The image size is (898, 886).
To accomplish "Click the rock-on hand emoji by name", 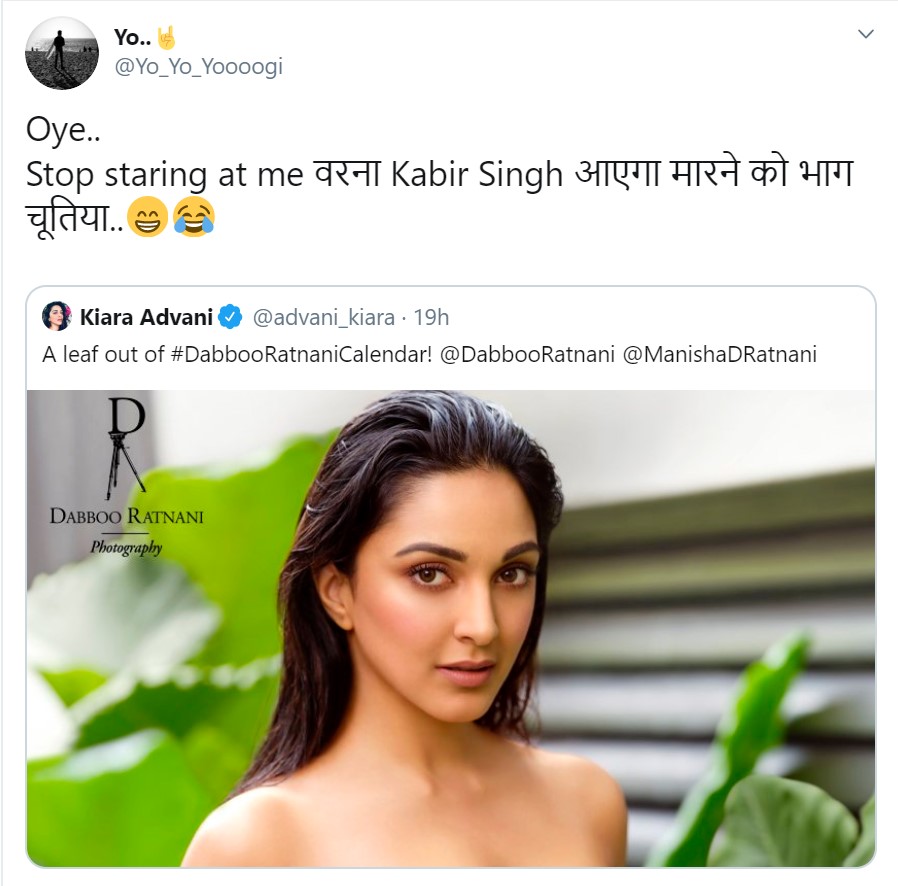I will [166, 38].
